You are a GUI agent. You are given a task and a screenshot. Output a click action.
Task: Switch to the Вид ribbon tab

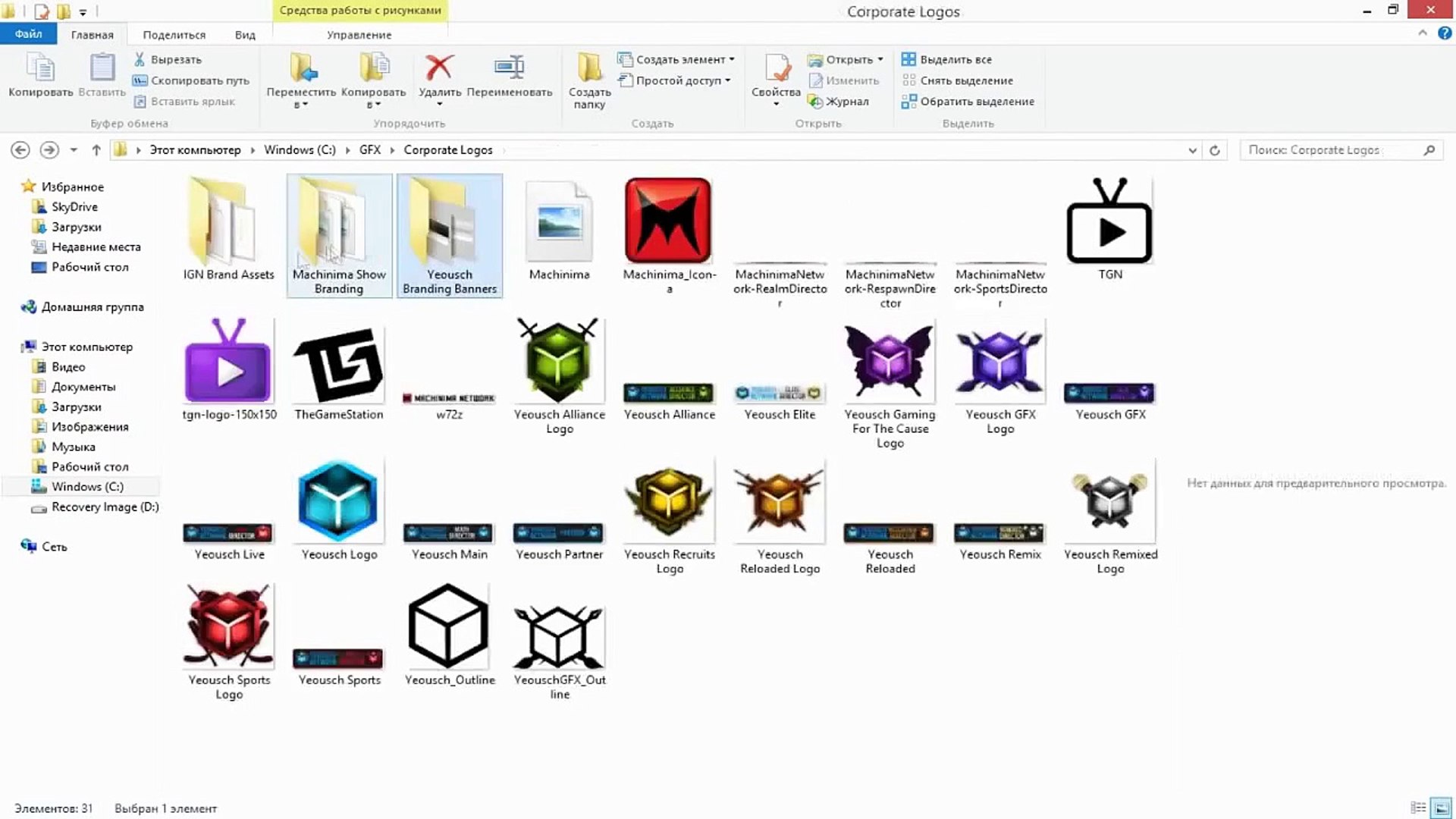[x=245, y=35]
